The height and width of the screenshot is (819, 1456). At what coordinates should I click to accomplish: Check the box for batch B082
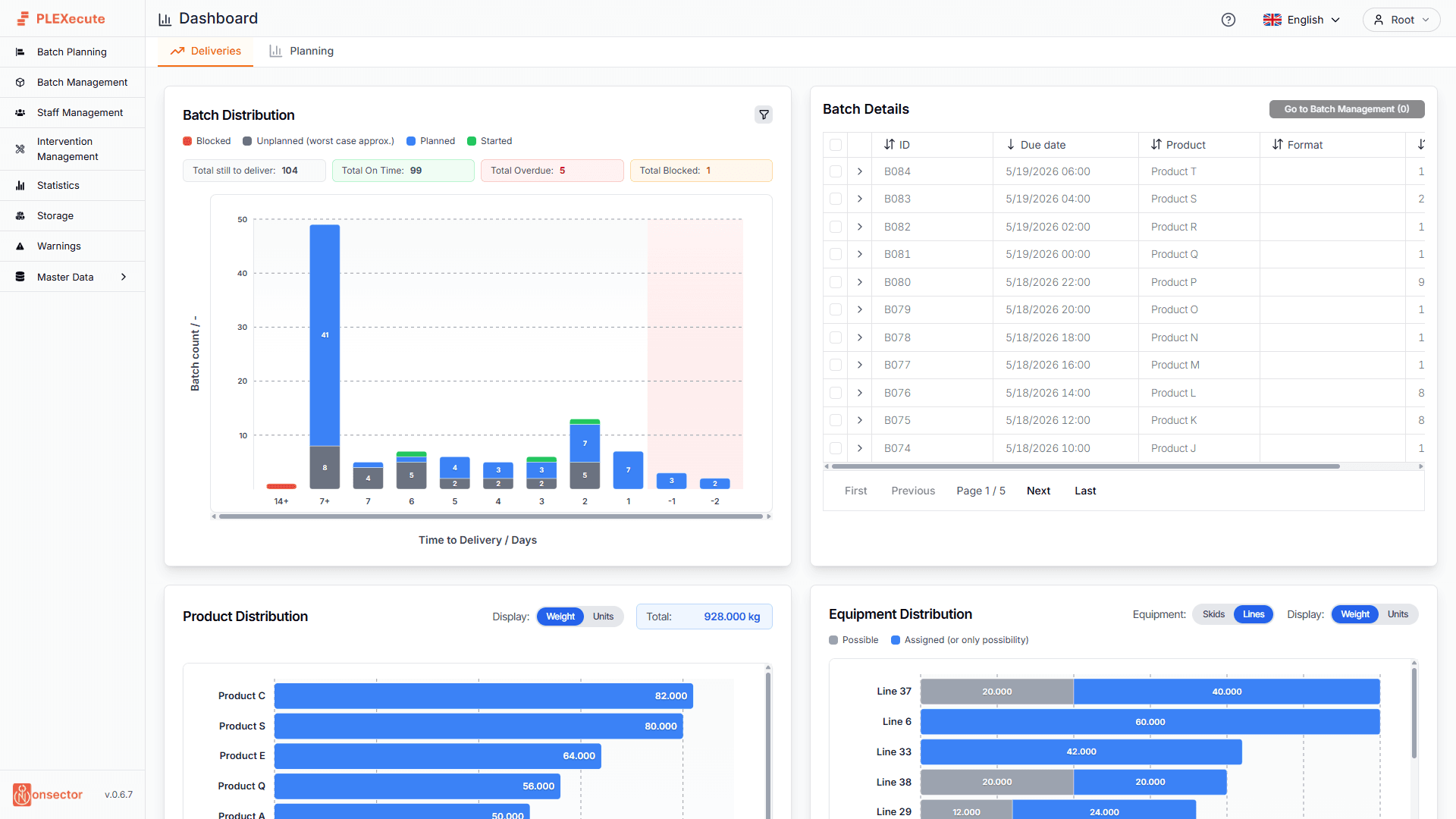pyautogui.click(x=836, y=227)
